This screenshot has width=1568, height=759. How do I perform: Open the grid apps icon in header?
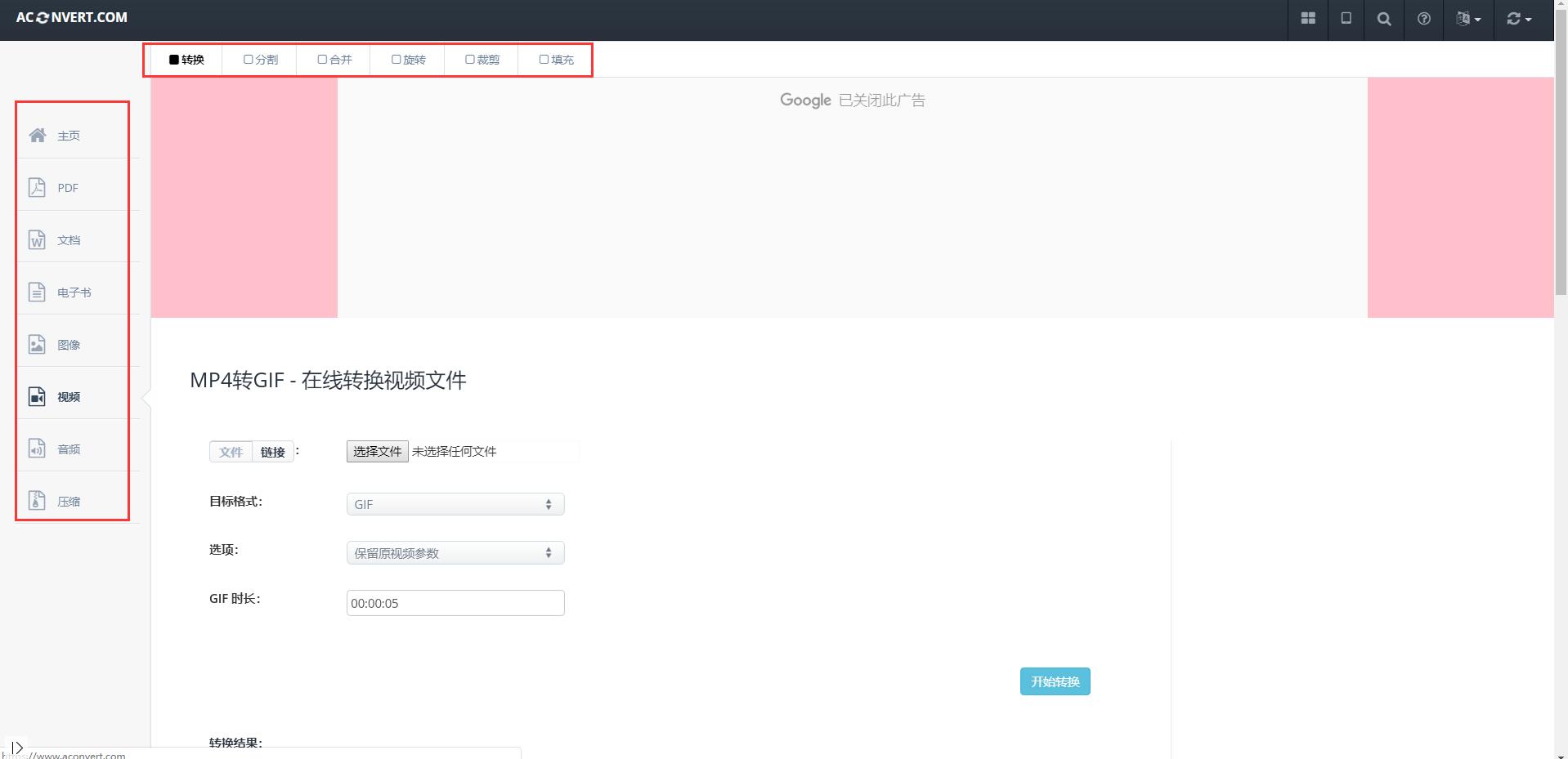tap(1308, 19)
